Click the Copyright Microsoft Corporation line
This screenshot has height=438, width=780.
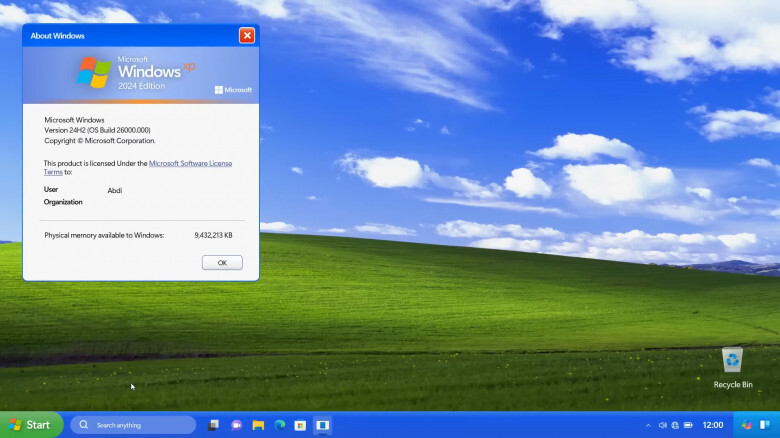[x=99, y=141]
